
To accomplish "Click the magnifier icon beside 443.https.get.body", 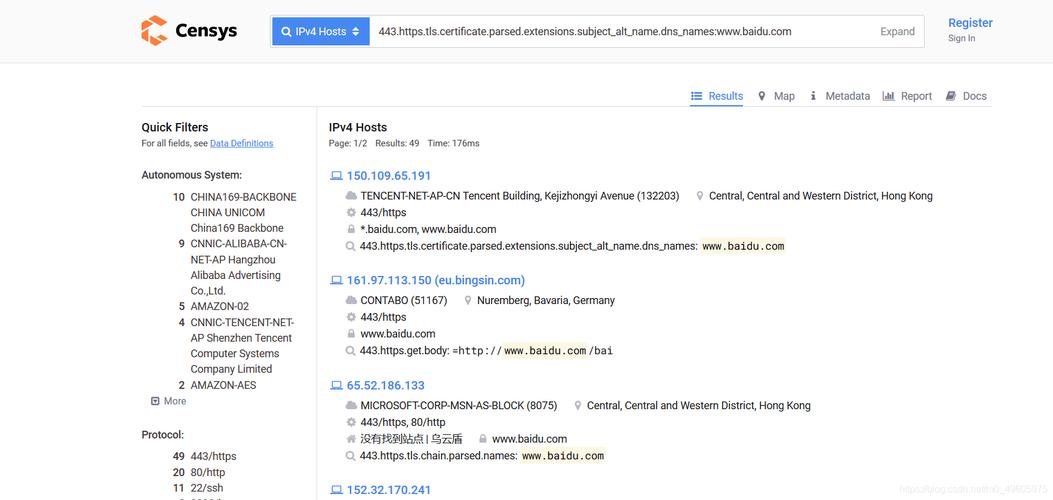I will [350, 350].
